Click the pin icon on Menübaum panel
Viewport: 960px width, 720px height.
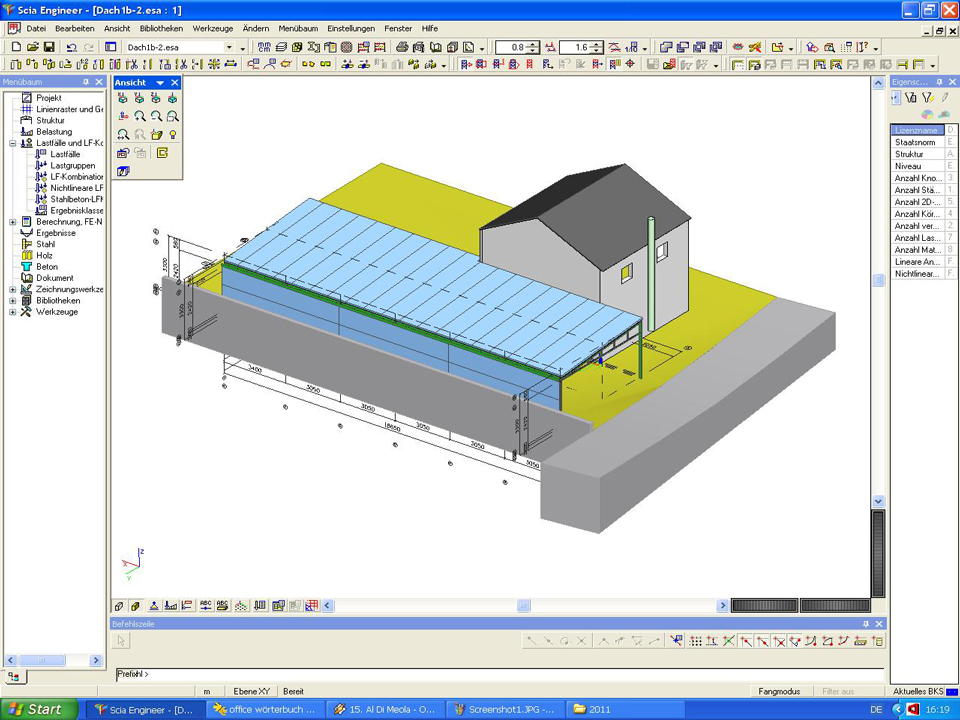pos(85,82)
